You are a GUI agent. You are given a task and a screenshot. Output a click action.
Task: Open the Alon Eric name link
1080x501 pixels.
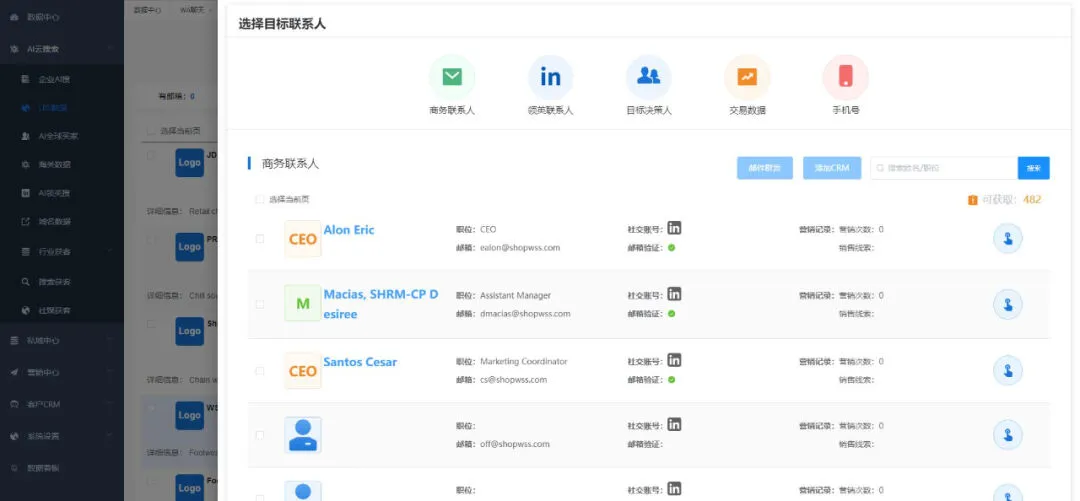[349, 230]
